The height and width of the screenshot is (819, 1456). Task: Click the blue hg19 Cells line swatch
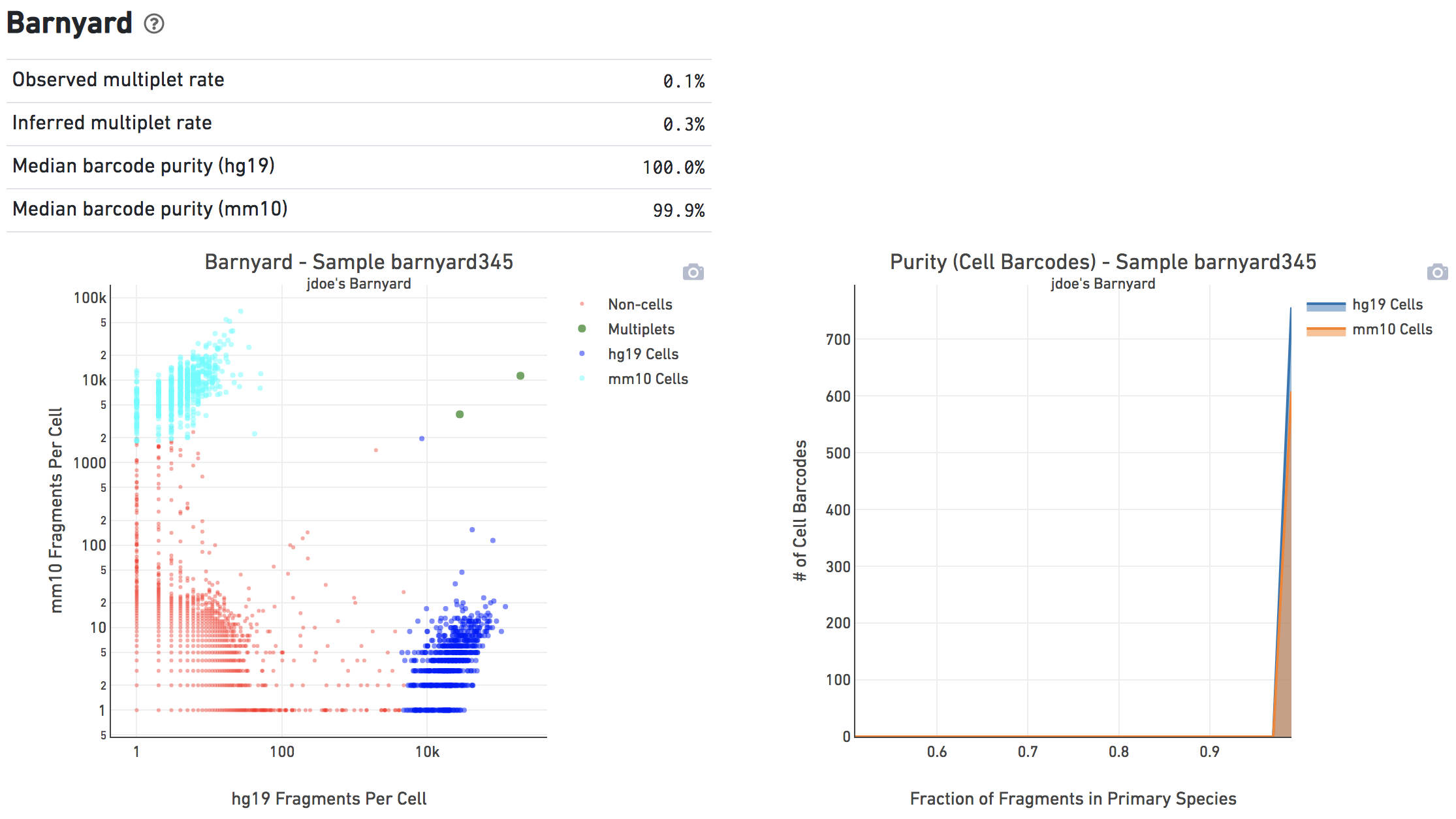[x=1326, y=305]
